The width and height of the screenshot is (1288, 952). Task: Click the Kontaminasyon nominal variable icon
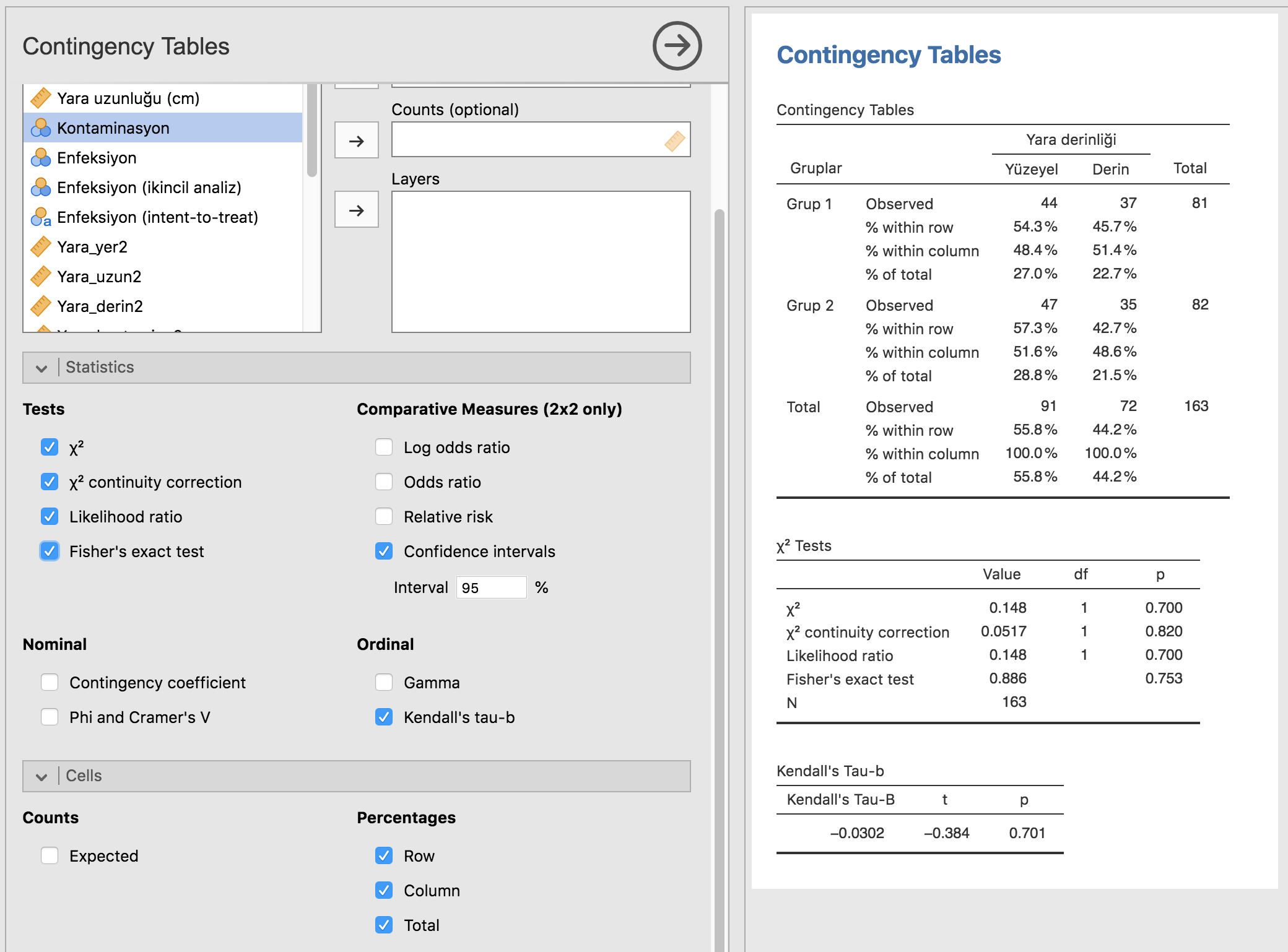(41, 128)
